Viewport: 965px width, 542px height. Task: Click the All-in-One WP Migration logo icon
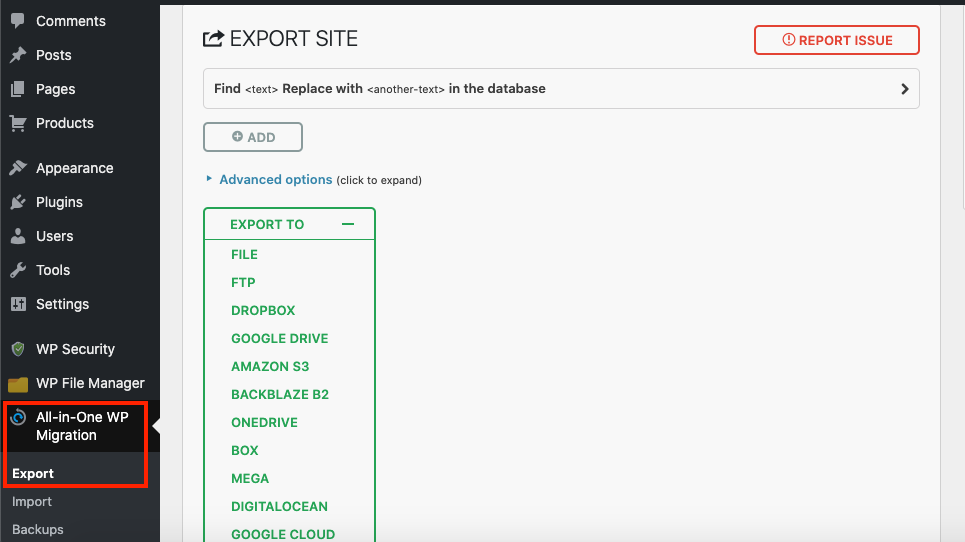pyautogui.click(x=18, y=417)
